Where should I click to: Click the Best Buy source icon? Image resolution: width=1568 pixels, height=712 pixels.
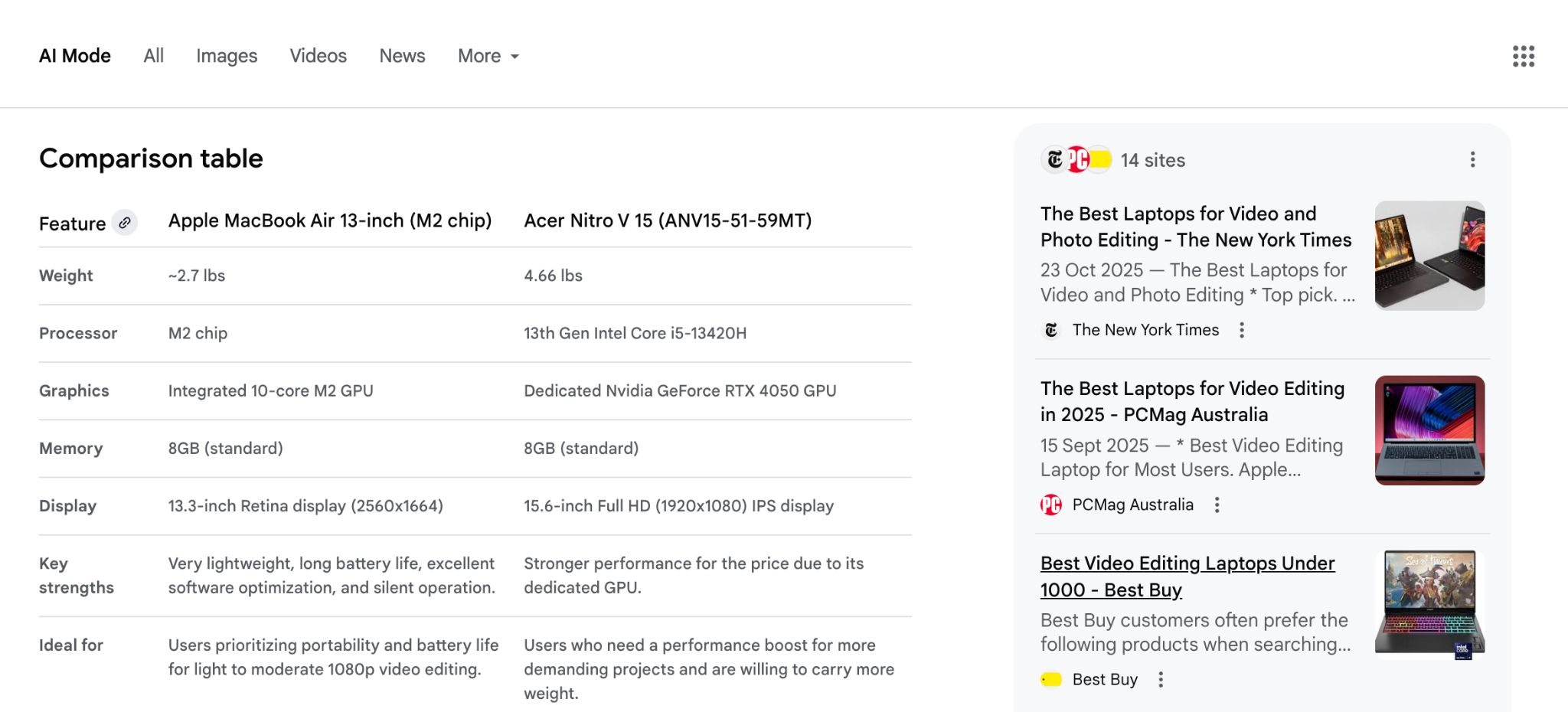point(1051,679)
